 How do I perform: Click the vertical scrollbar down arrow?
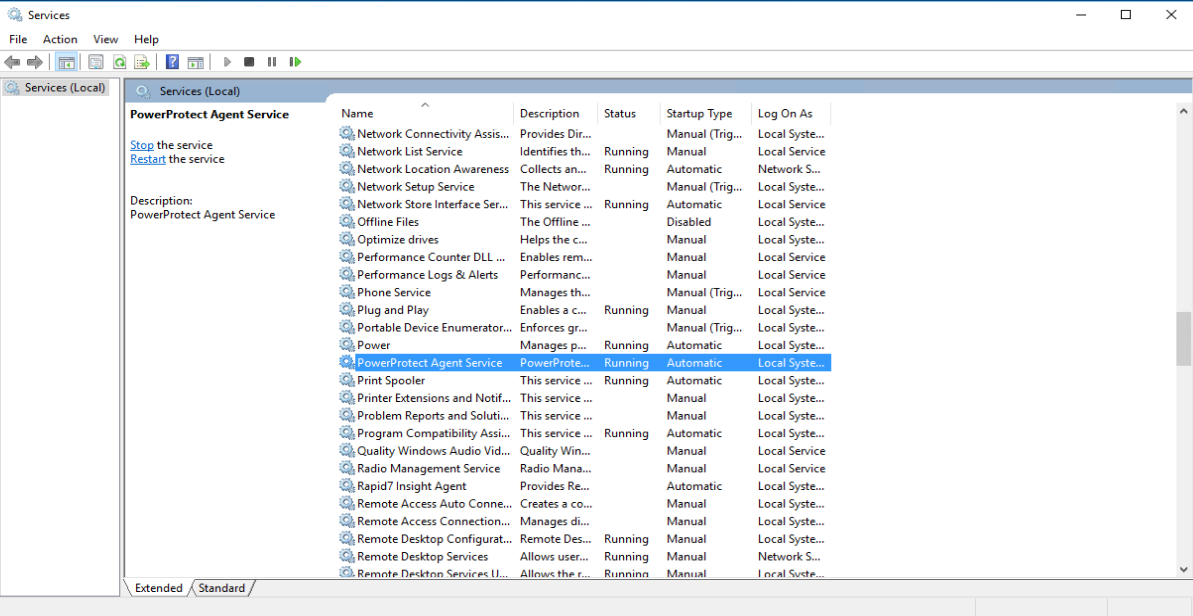pos(1184,569)
